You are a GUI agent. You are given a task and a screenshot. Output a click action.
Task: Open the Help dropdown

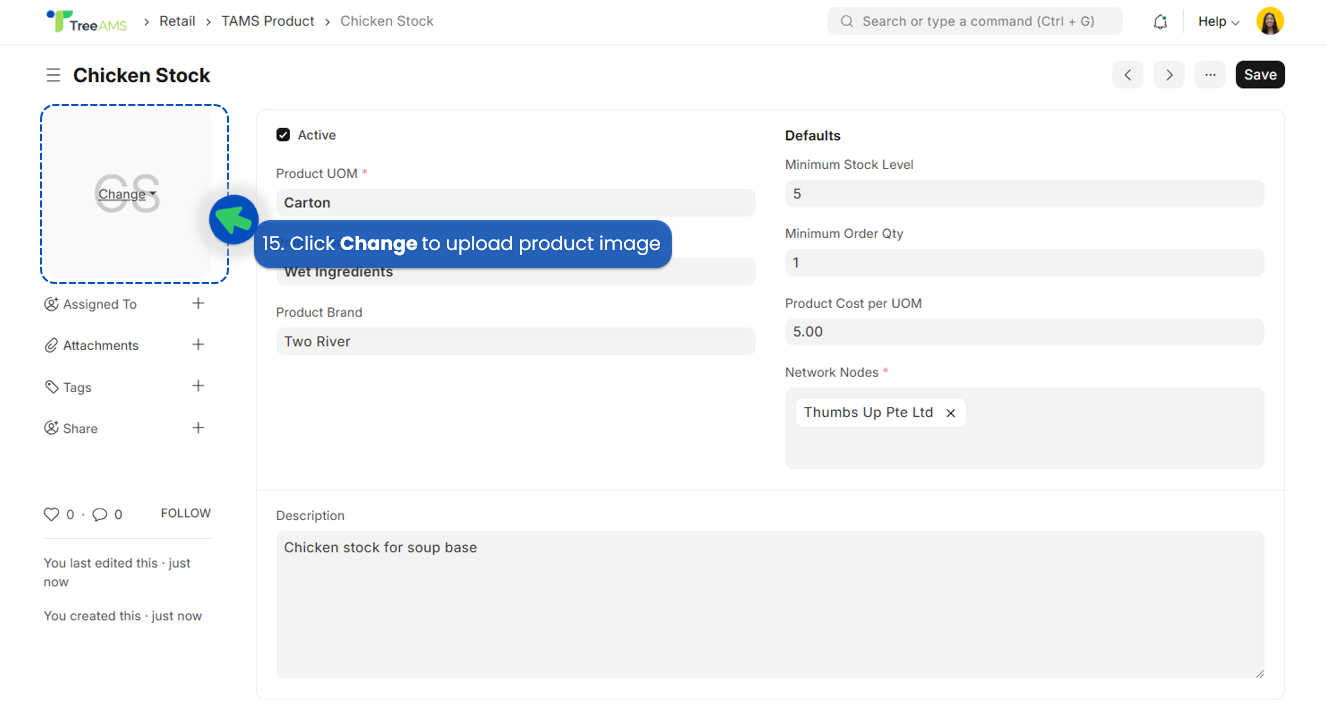pos(1218,21)
